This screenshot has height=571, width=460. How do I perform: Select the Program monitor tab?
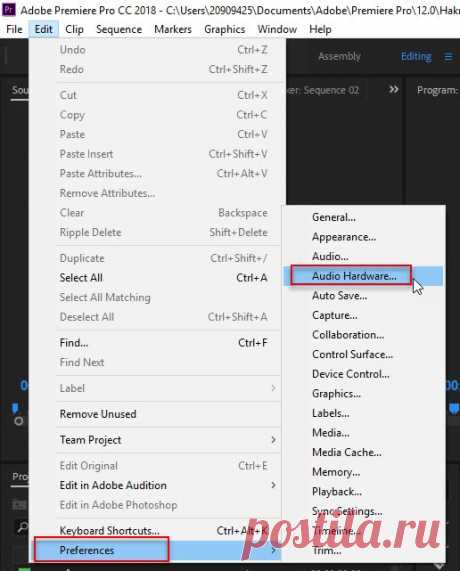click(x=437, y=90)
